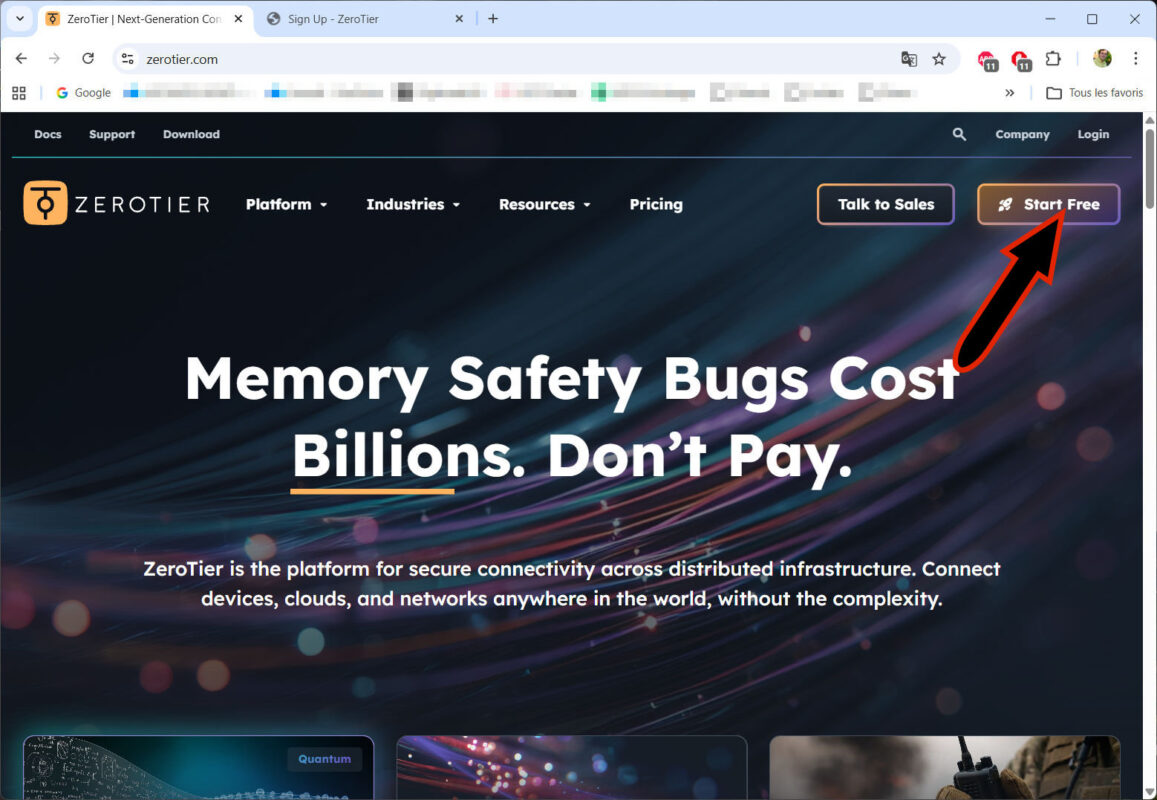The width and height of the screenshot is (1157, 800).
Task: Open the extensions puzzle icon
Action: click(1053, 58)
